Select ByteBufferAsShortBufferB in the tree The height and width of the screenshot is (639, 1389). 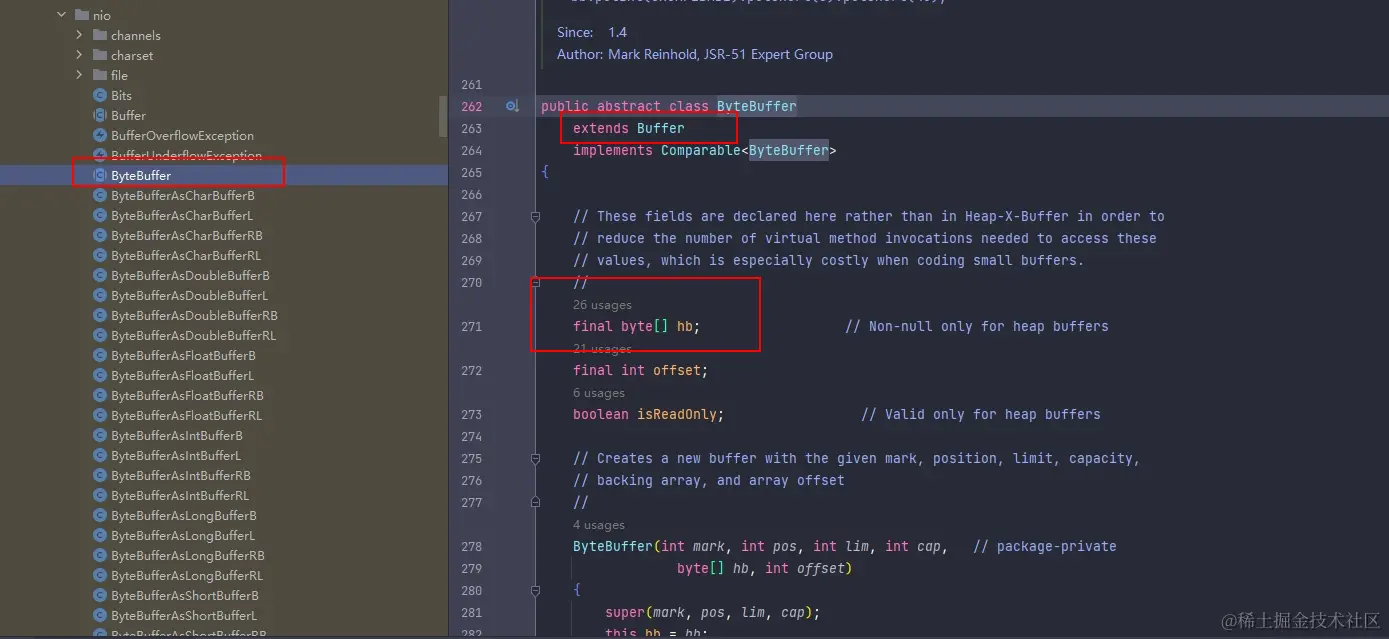coord(185,595)
